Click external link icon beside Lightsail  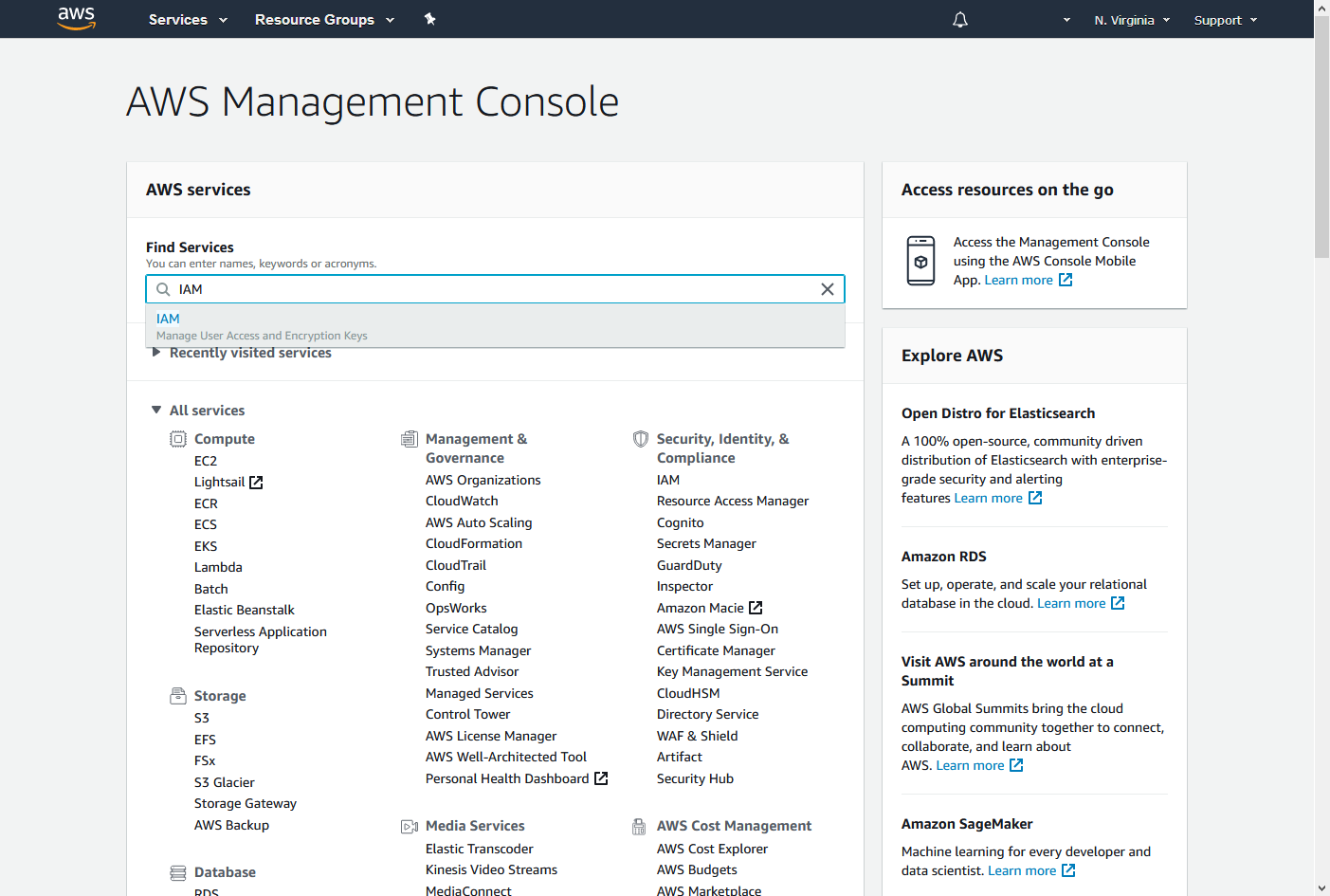(x=256, y=483)
